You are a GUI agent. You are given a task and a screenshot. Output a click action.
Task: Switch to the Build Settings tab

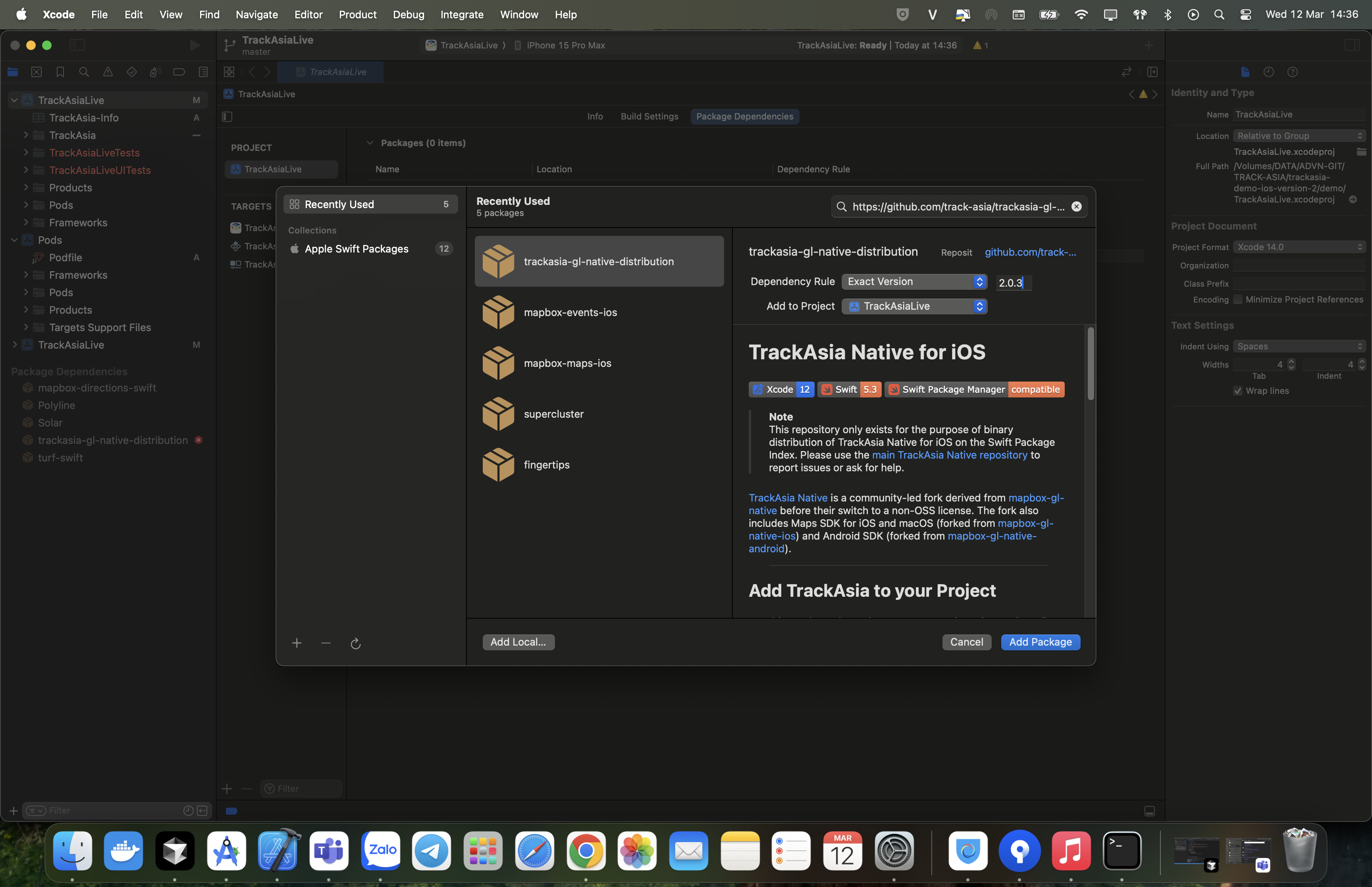[649, 116]
